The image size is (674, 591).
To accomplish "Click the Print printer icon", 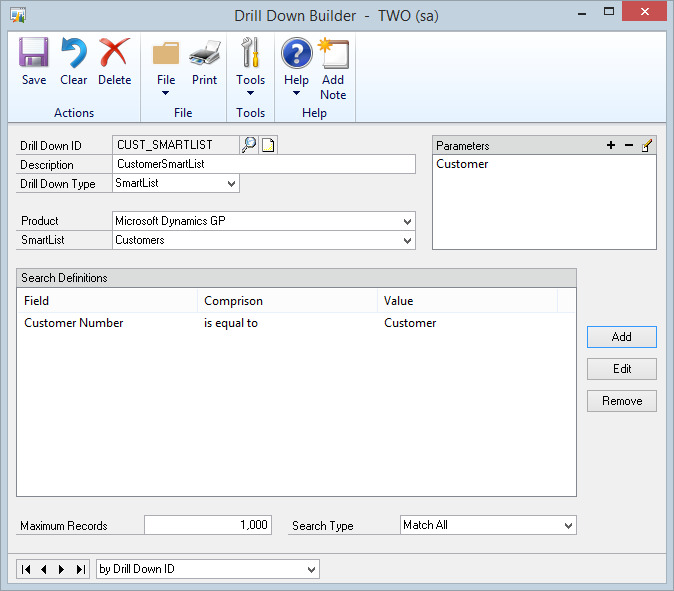I will 205,52.
